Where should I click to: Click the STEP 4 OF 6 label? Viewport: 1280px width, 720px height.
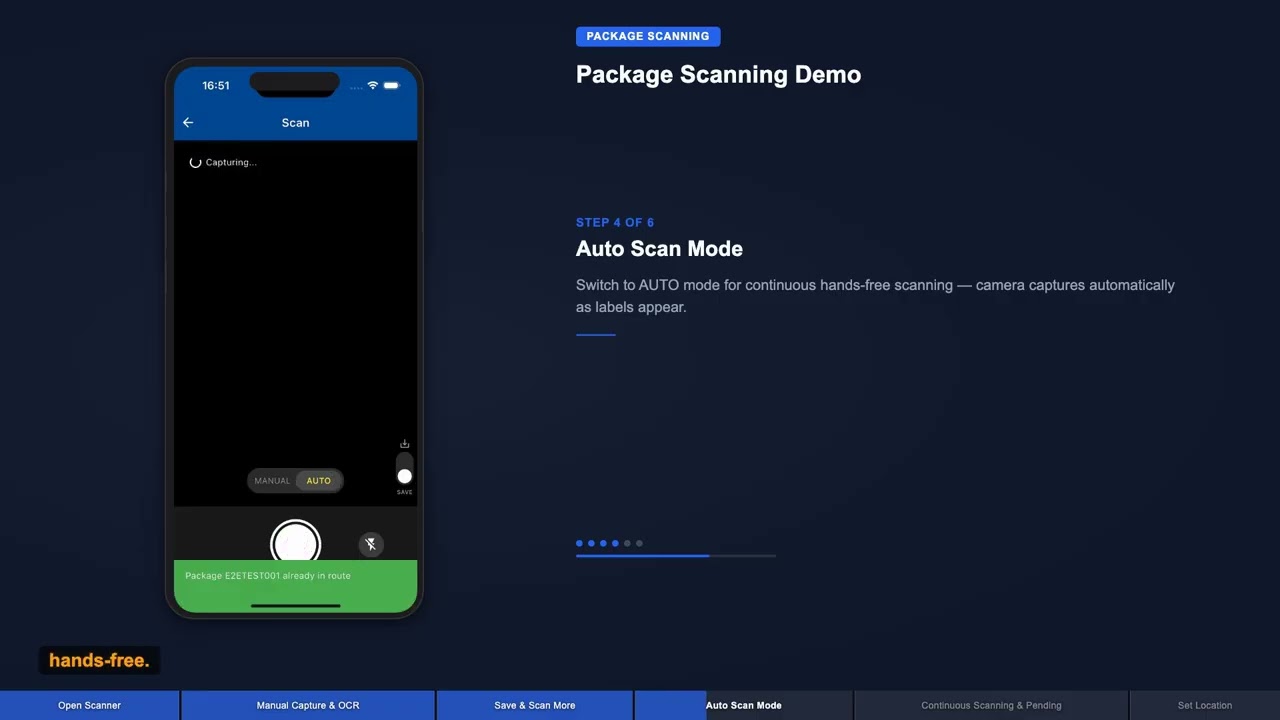[x=615, y=222]
